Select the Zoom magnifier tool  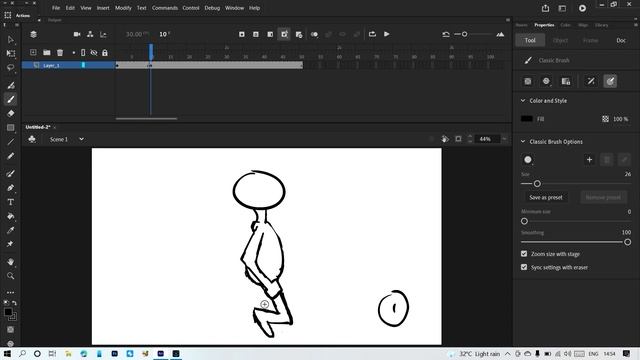coord(11,276)
